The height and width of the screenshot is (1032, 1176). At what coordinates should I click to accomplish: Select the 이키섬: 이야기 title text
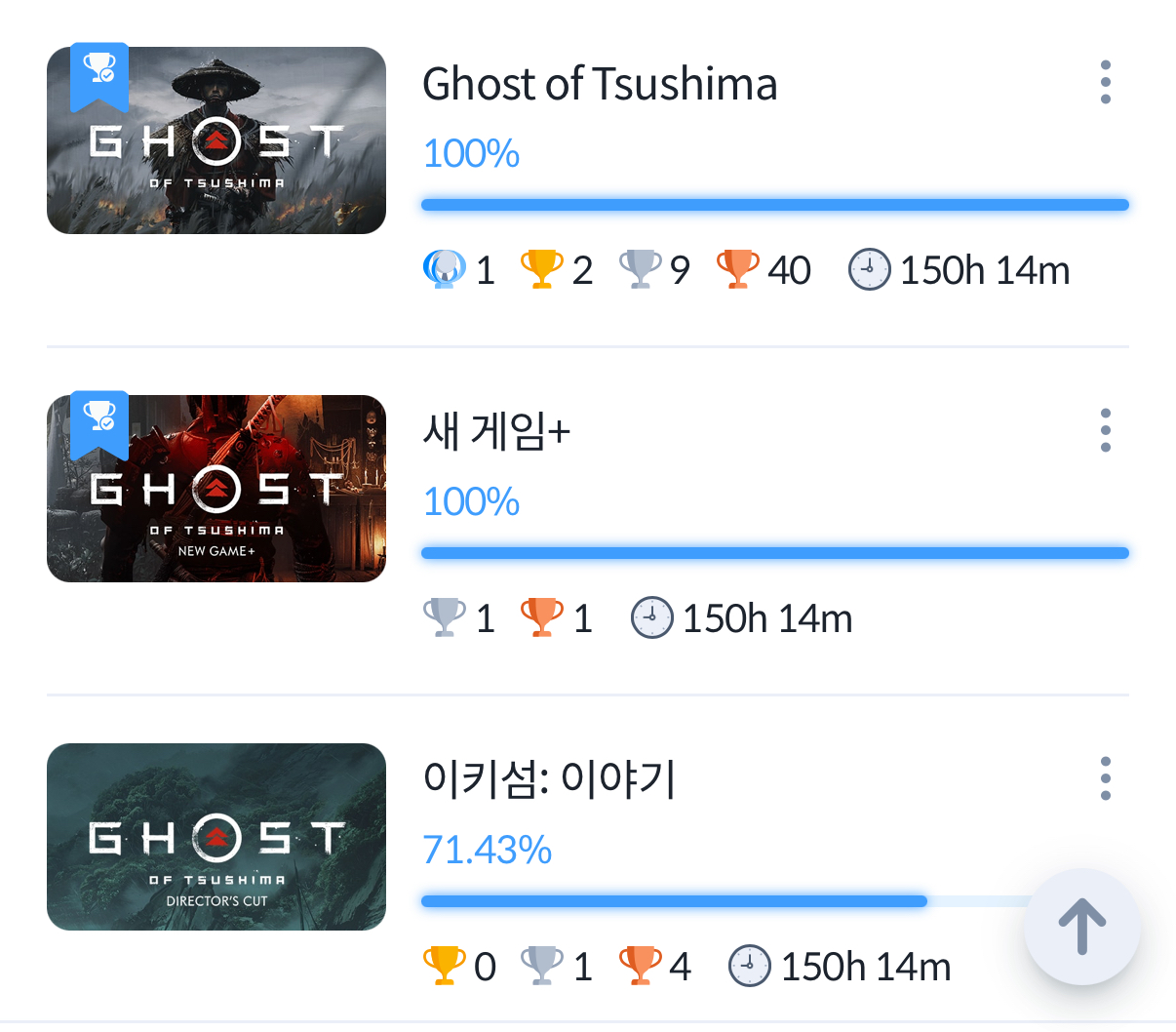(x=549, y=779)
